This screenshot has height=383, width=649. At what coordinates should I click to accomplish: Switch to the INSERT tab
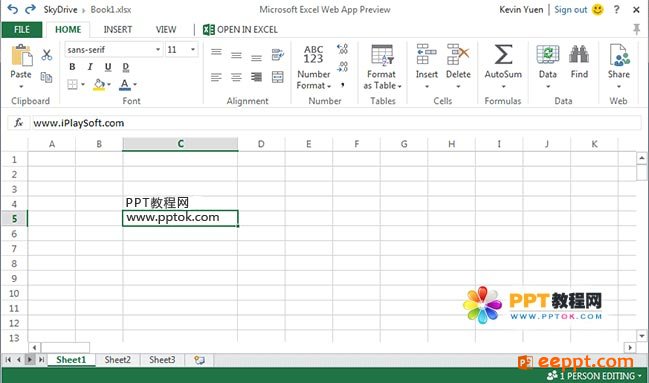tap(118, 29)
